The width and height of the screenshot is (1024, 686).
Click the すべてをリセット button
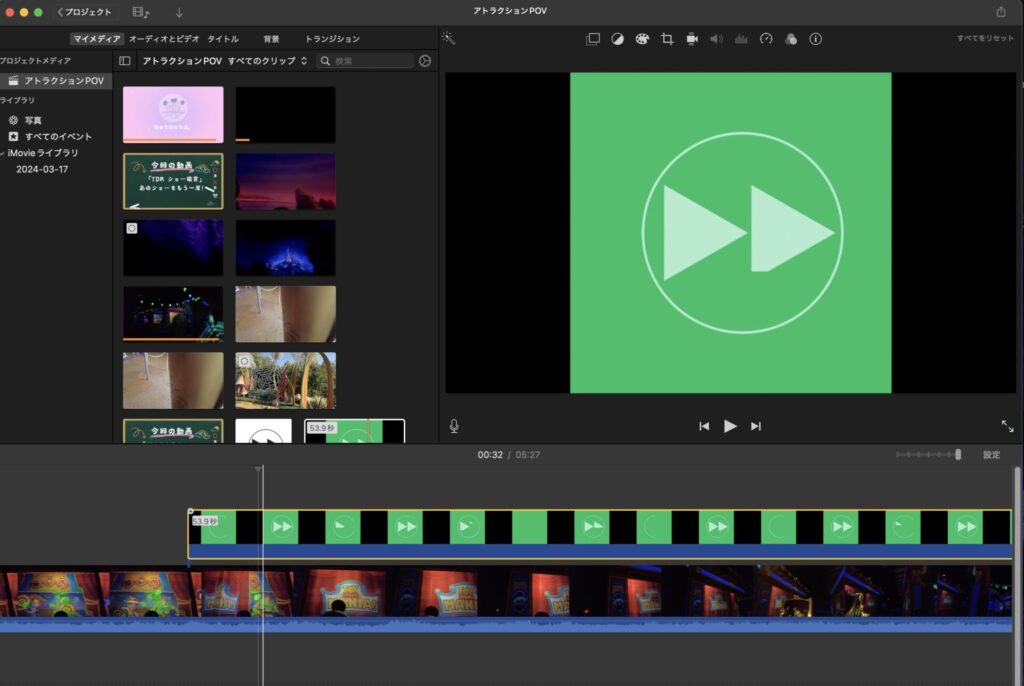point(982,39)
